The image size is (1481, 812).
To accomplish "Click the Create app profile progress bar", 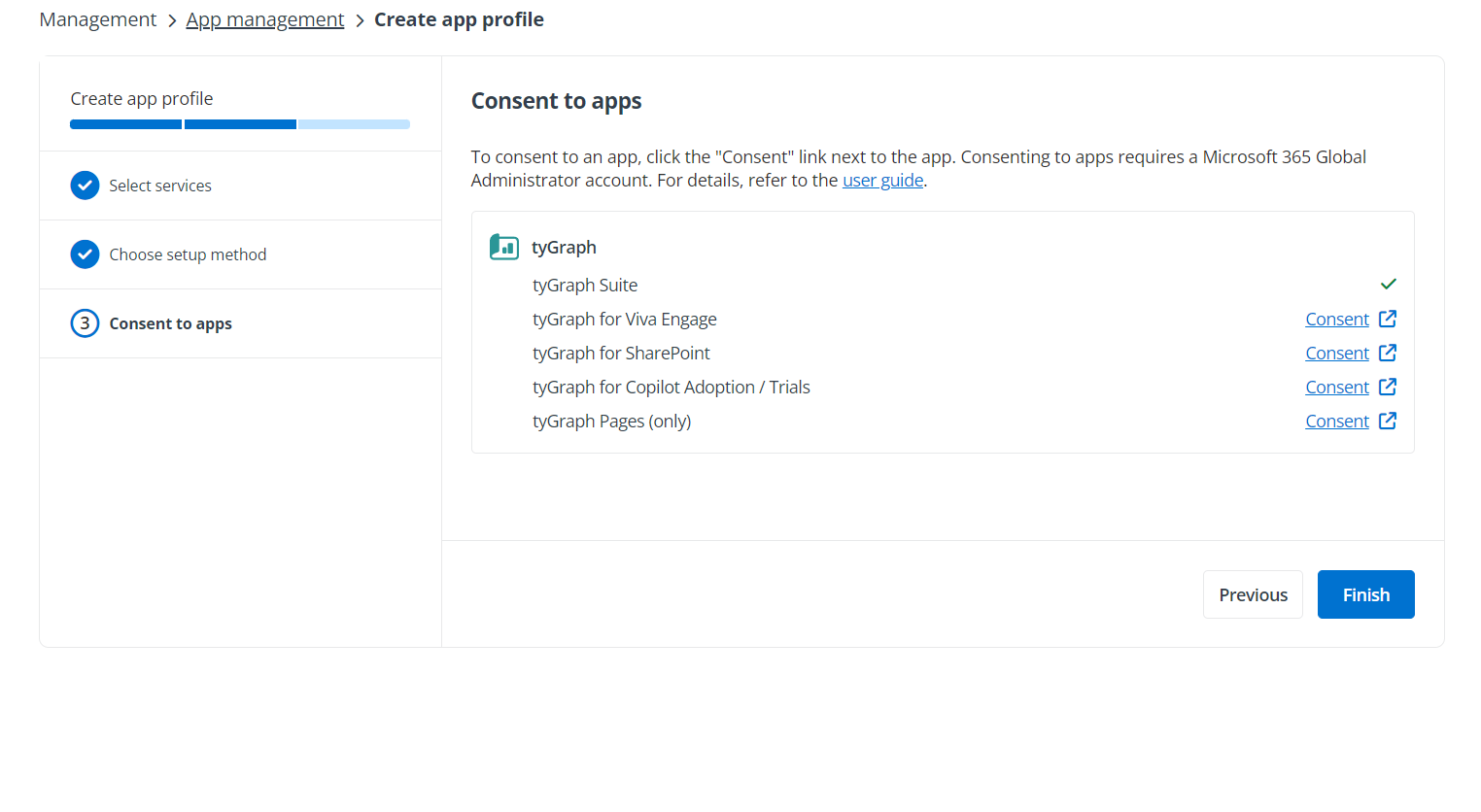I will pyautogui.click(x=239, y=123).
